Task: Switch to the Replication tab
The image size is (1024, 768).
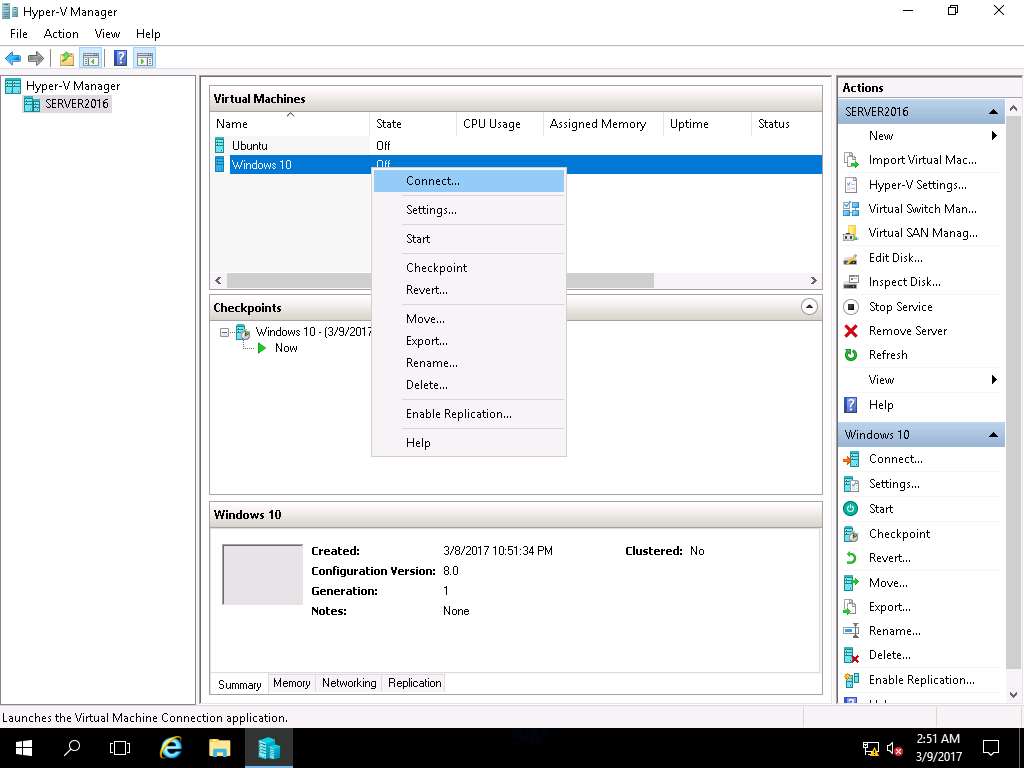Action: 415,683
